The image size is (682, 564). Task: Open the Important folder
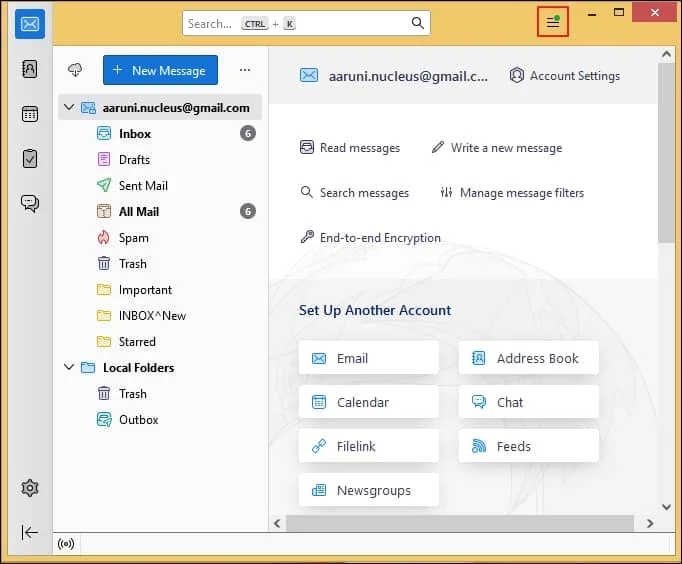pyautogui.click(x=160, y=290)
